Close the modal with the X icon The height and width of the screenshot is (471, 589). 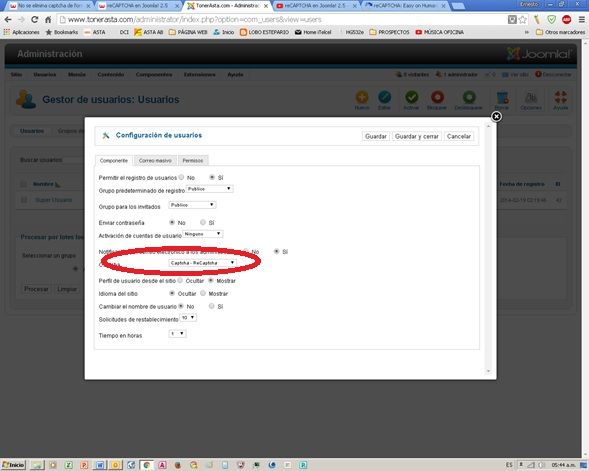pos(496,116)
